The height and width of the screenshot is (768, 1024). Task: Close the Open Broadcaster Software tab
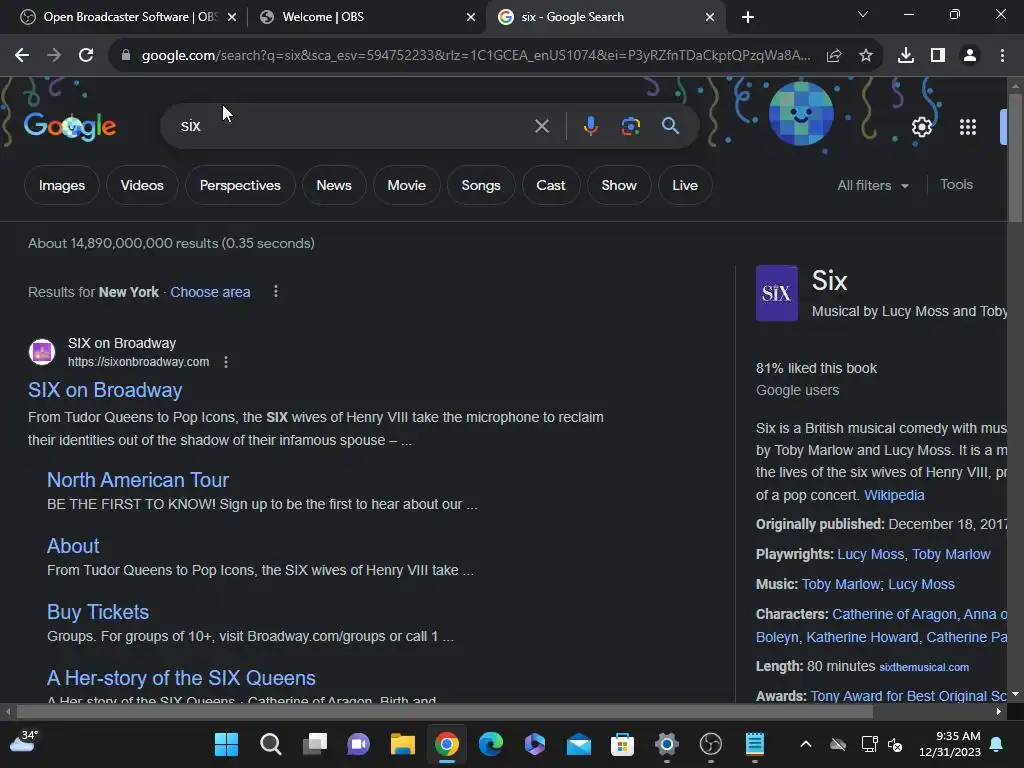(232, 17)
